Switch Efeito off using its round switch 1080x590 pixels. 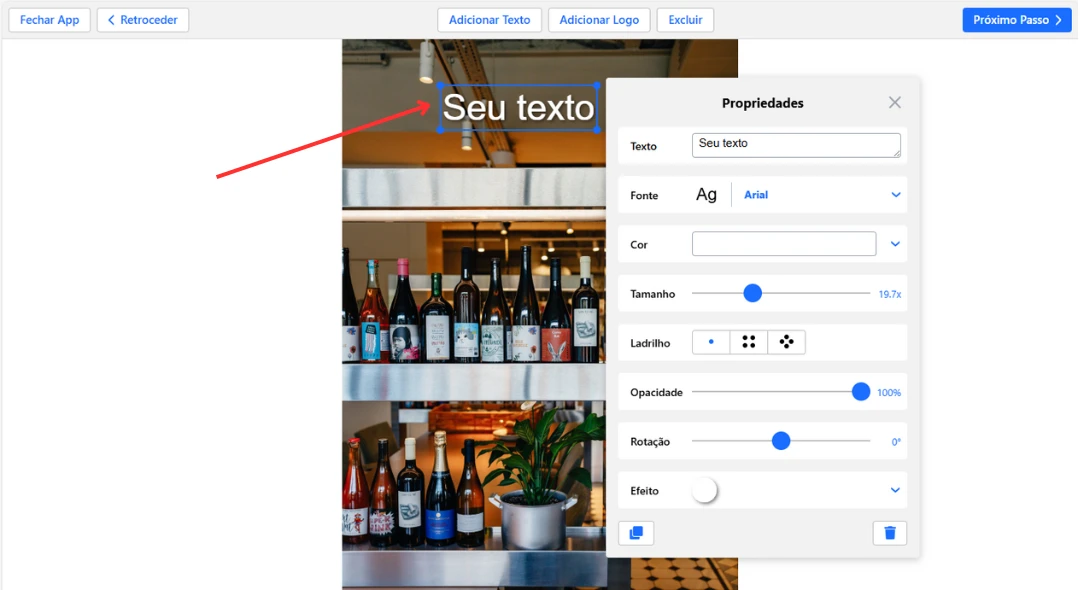705,490
